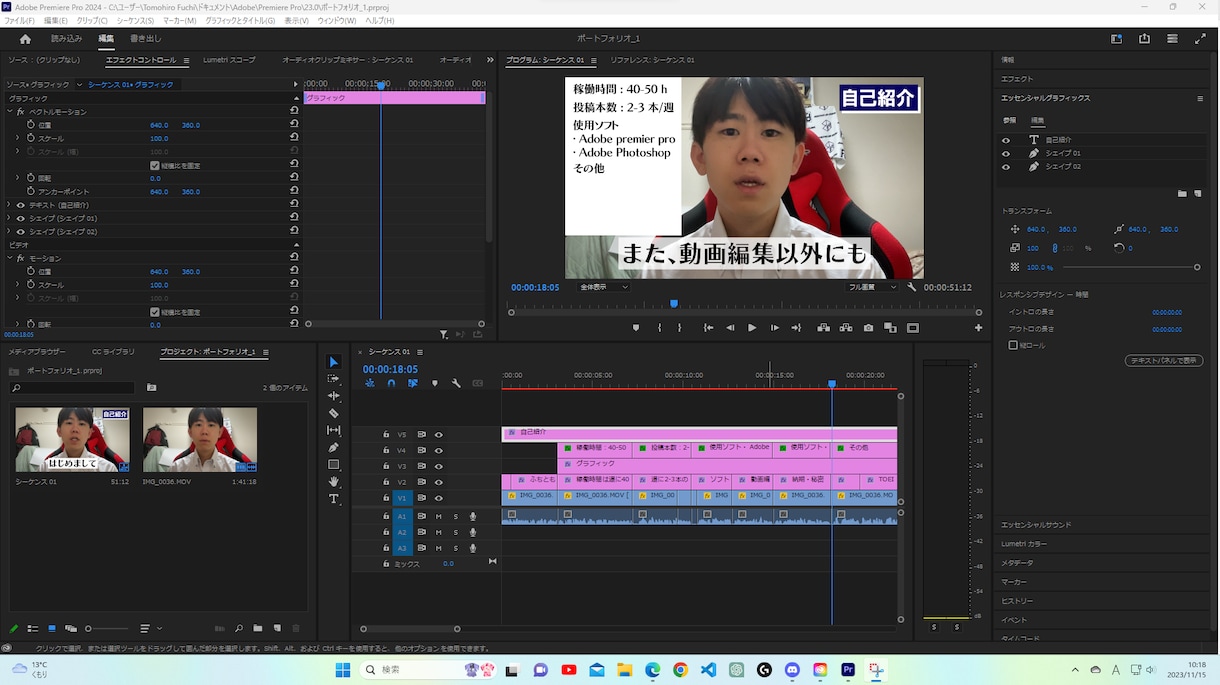Switch to CC ライブラリ tab
The width and height of the screenshot is (1220, 685).
113,352
